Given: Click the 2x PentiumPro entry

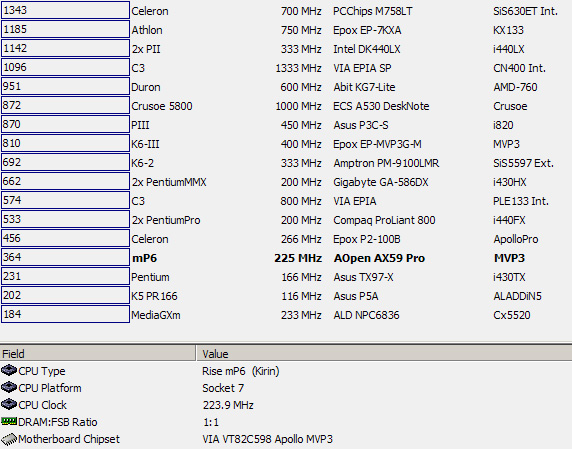Looking at the screenshot, I should click(166, 220).
